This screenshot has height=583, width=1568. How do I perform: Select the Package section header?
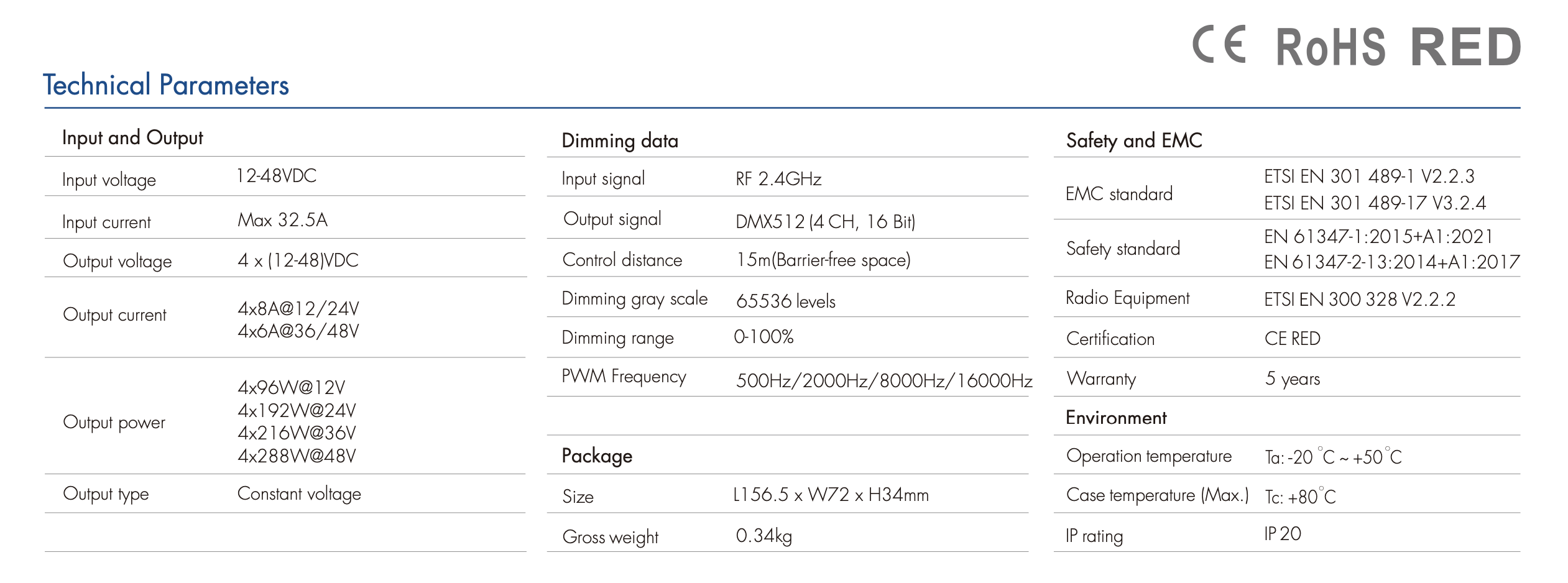[597, 456]
